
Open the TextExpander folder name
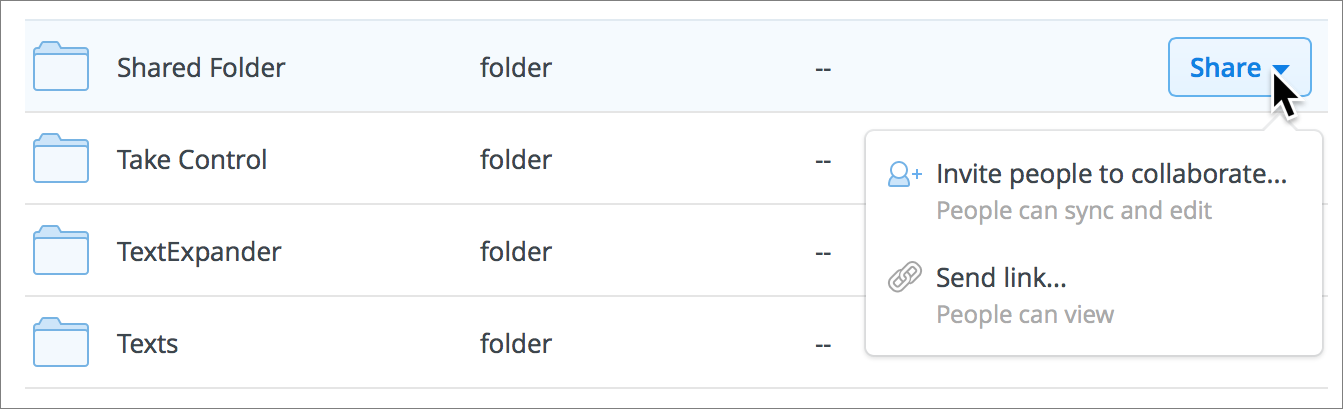click(x=199, y=252)
